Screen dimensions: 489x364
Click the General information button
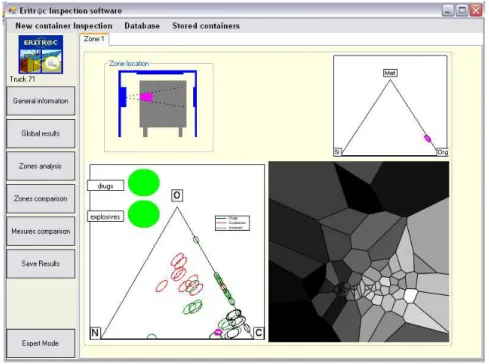41,101
